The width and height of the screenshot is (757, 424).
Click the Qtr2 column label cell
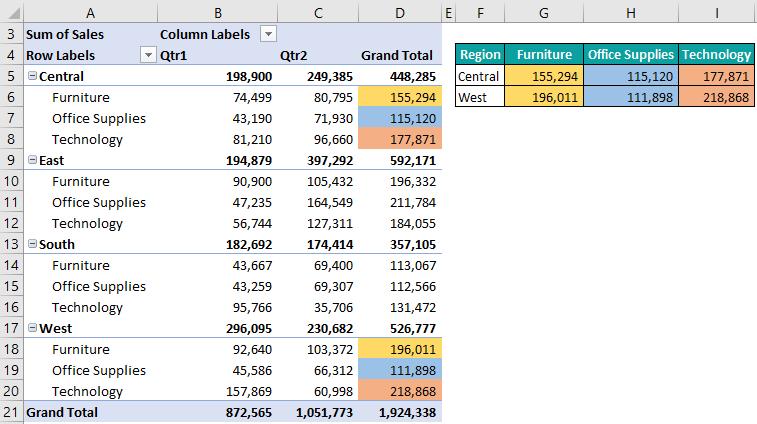318,55
